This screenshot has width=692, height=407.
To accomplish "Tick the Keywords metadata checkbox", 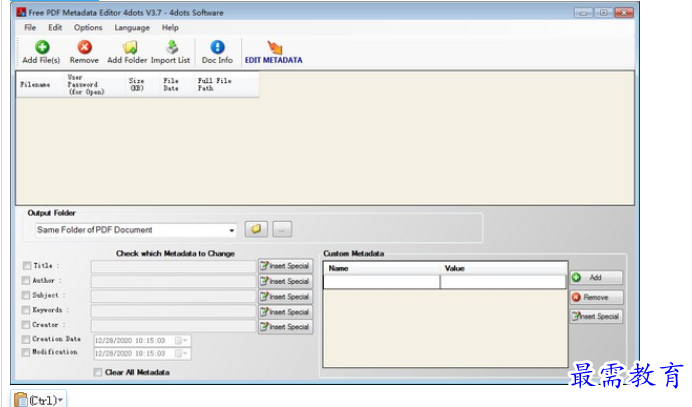I will [26, 310].
